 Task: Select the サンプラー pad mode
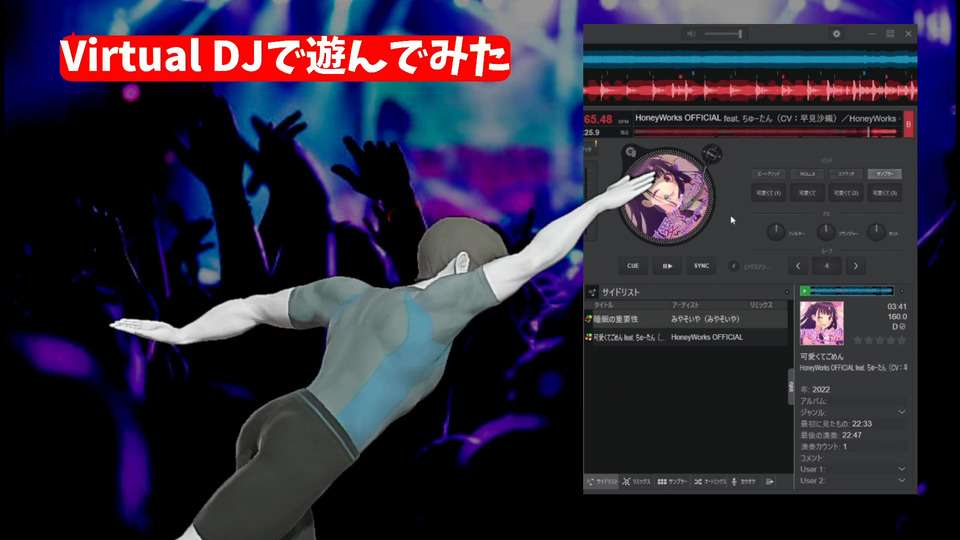(885, 174)
